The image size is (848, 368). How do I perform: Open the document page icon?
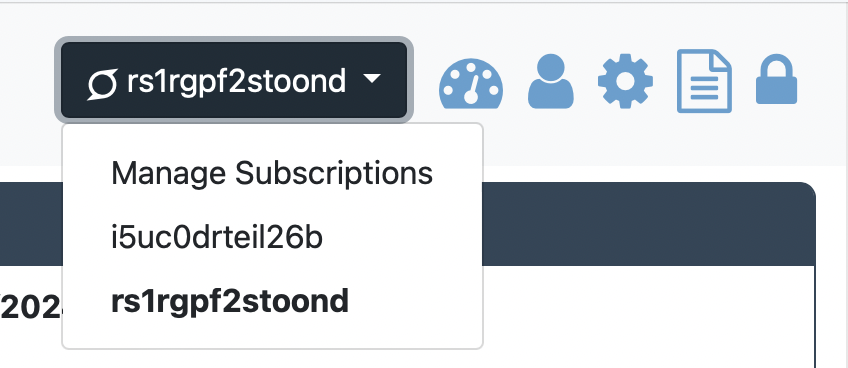click(x=704, y=81)
